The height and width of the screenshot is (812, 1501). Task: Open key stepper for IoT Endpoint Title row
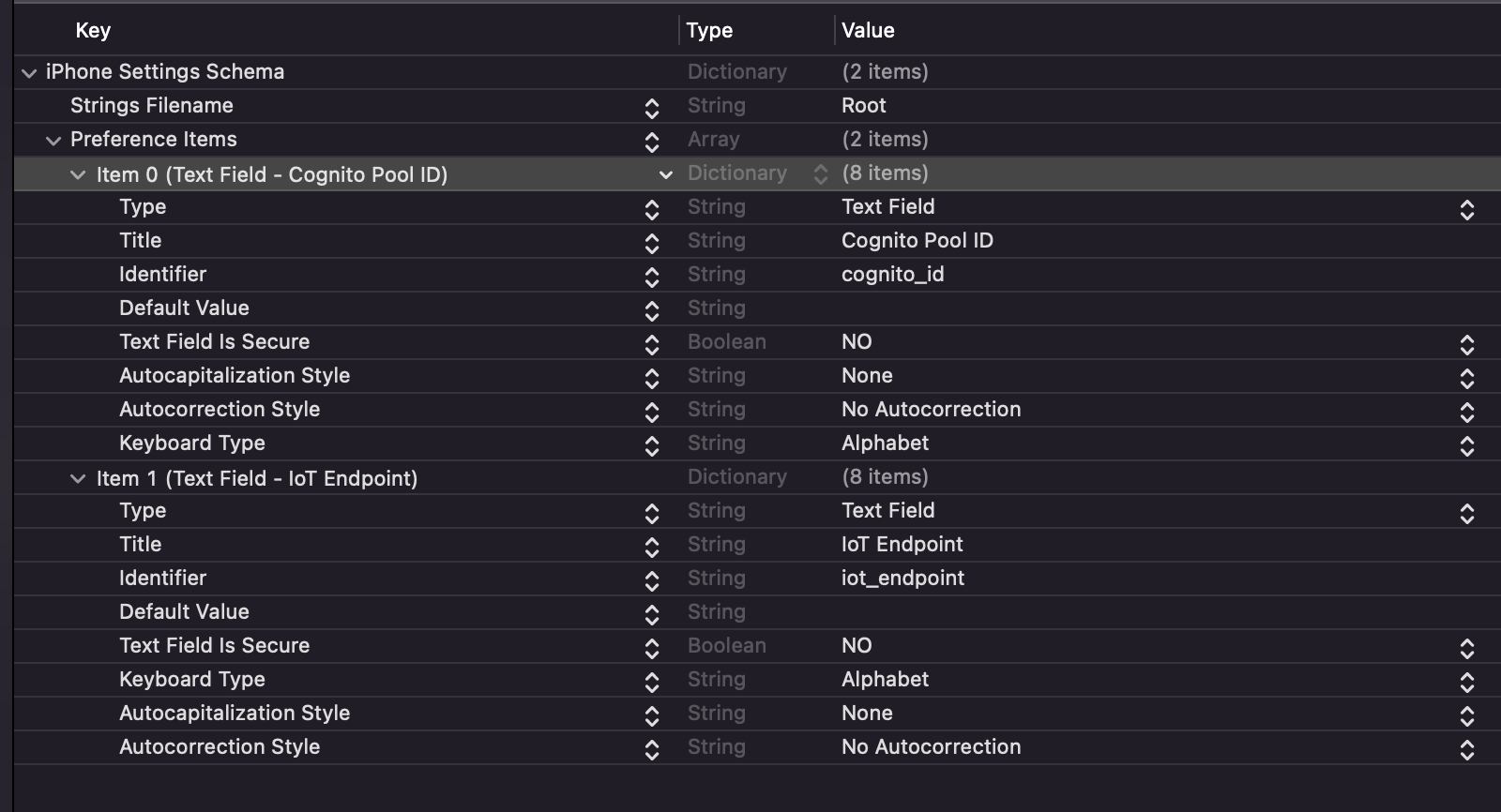pos(652,547)
